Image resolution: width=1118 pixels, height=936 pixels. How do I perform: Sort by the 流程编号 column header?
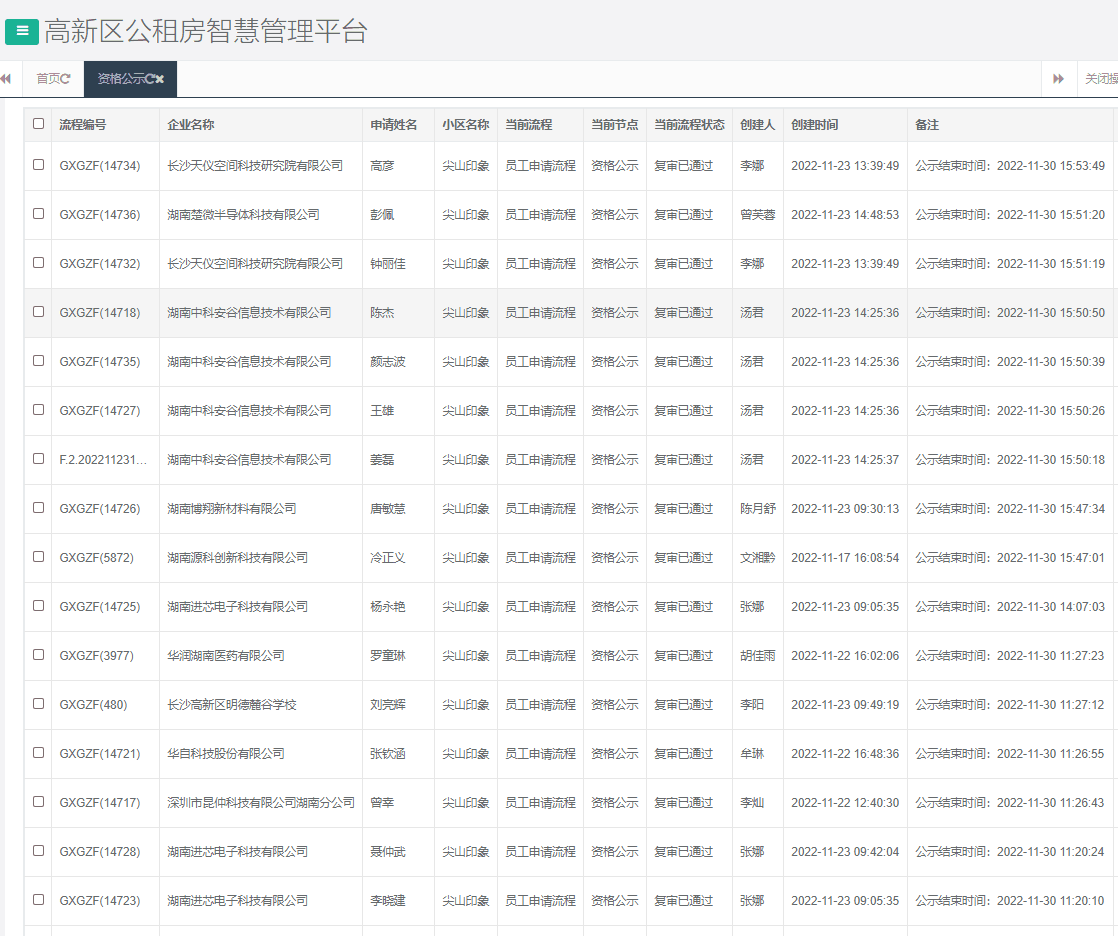tap(83, 125)
